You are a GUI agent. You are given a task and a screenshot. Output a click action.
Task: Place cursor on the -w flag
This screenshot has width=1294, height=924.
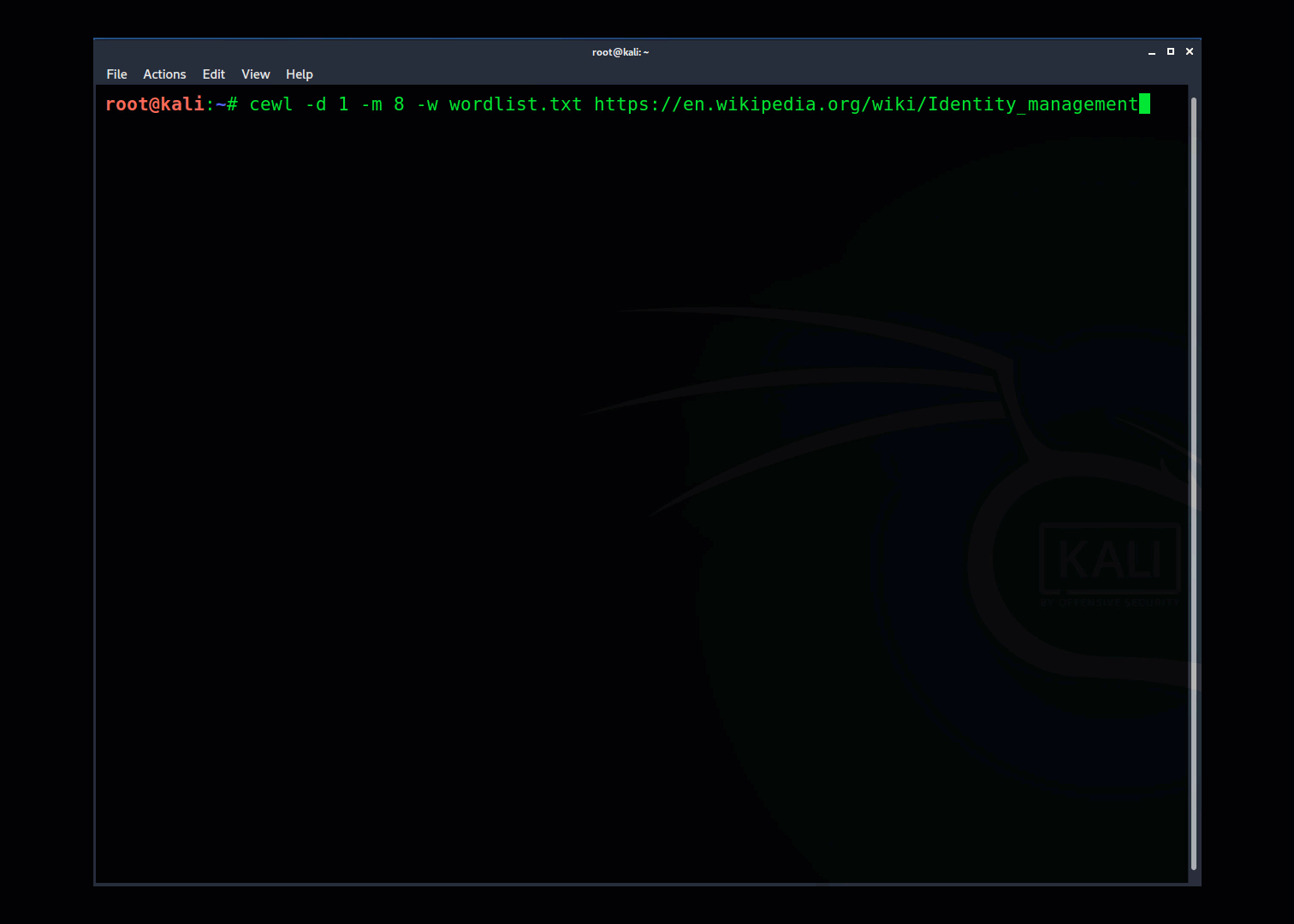point(427,104)
